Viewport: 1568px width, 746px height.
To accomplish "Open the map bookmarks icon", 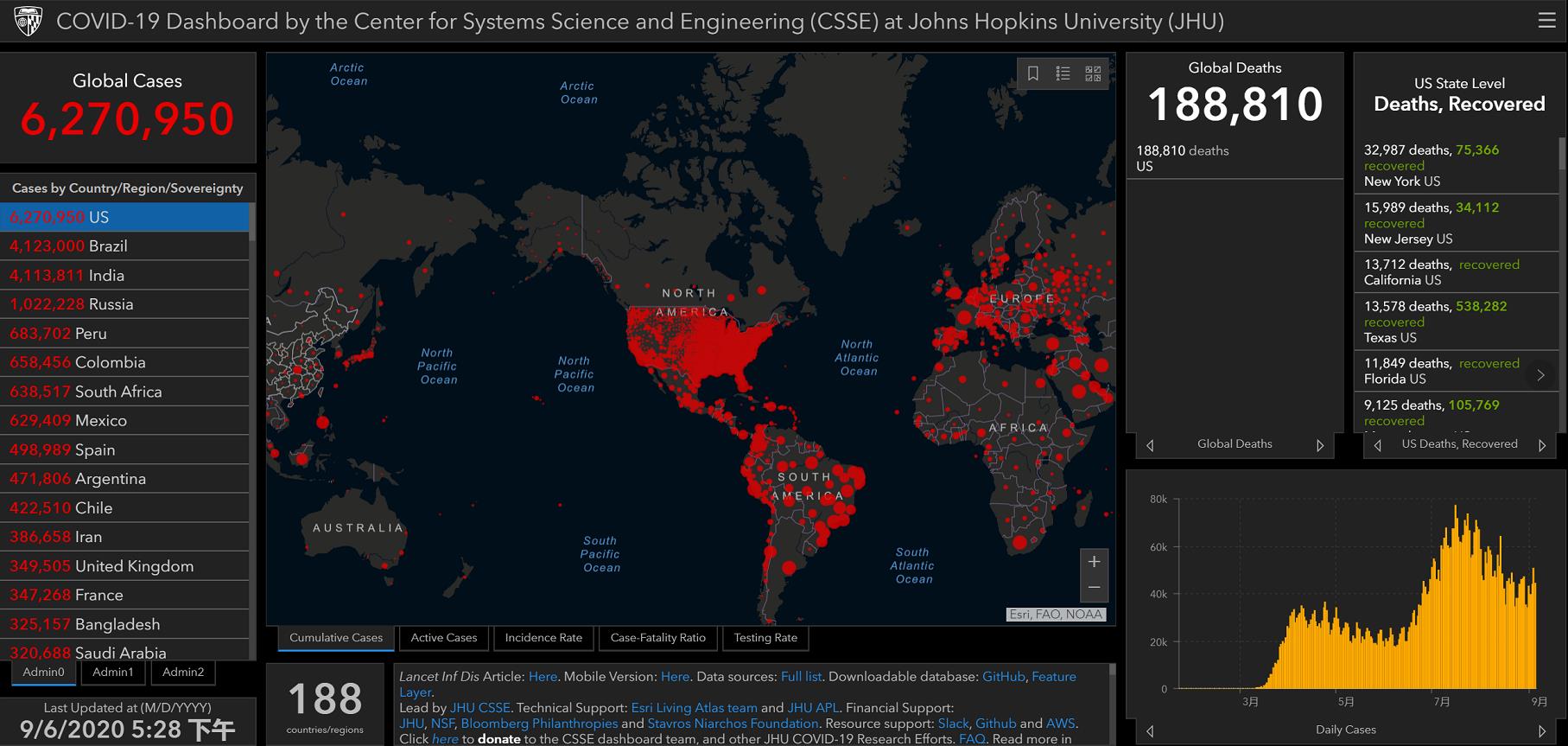I will (1033, 73).
